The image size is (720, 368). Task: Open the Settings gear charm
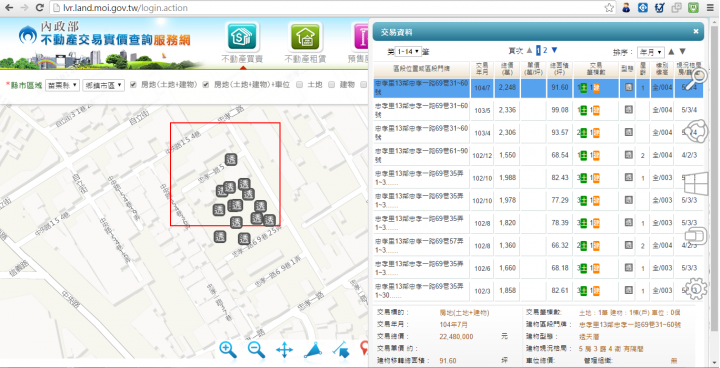[x=696, y=289]
